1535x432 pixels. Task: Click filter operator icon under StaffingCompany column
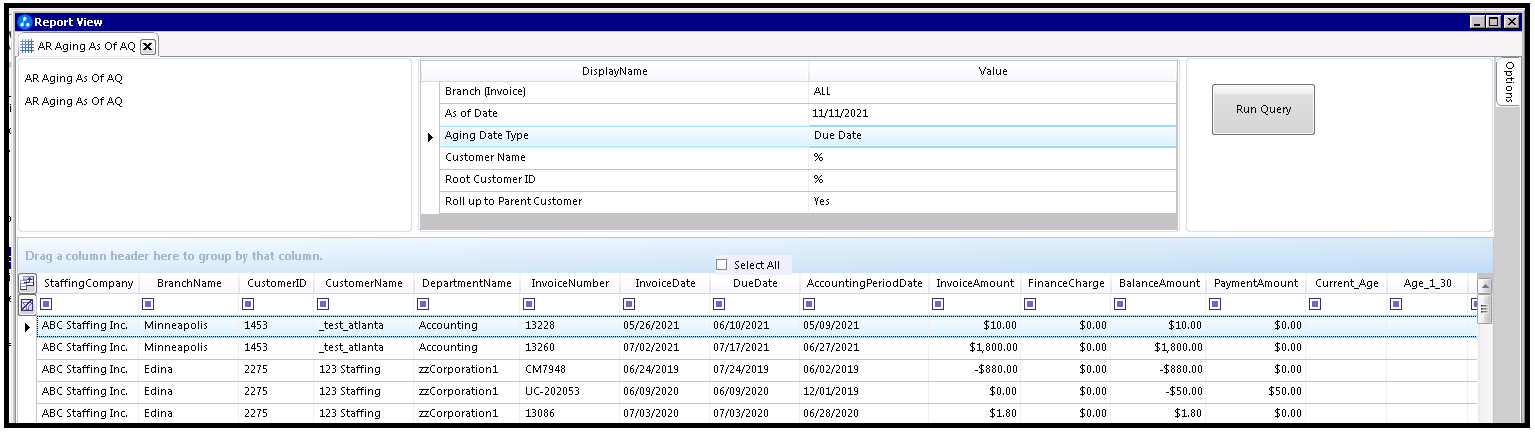tap(47, 304)
